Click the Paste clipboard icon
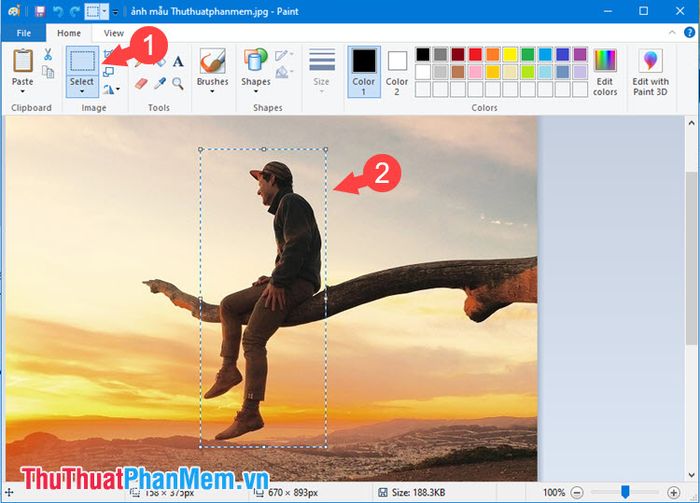 pos(23,60)
